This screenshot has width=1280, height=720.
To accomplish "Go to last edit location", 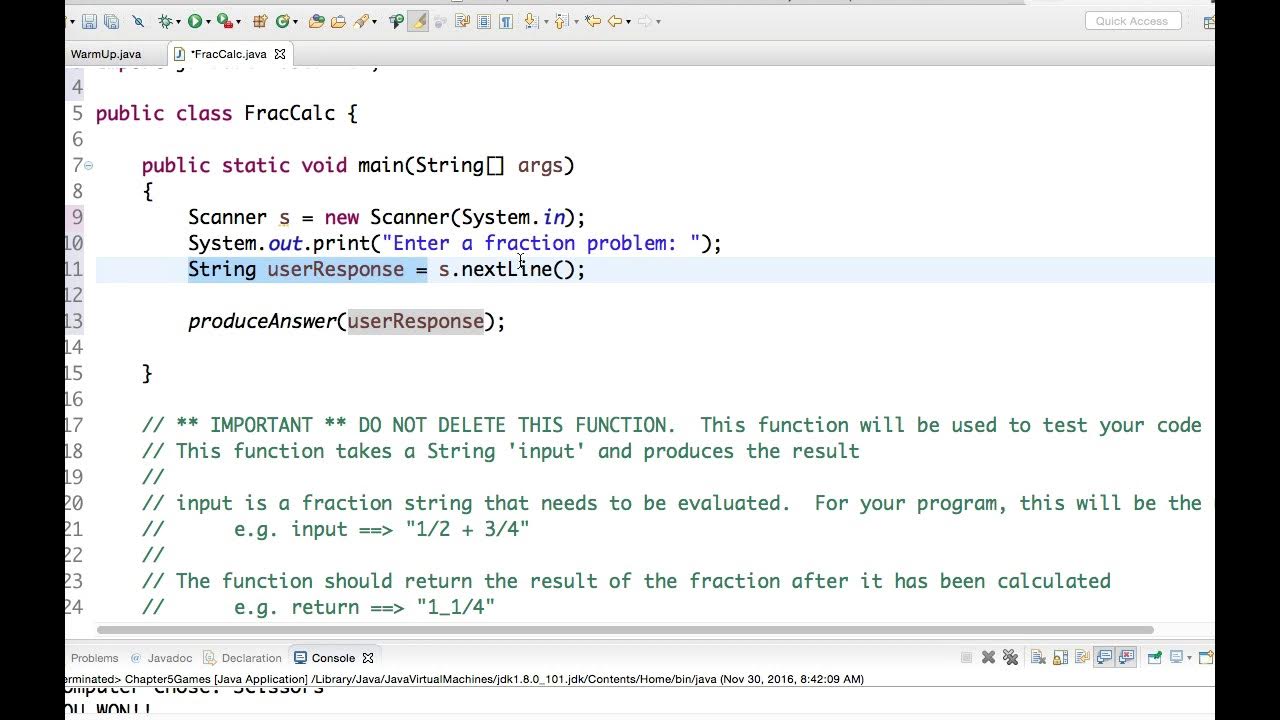I will 594,21.
